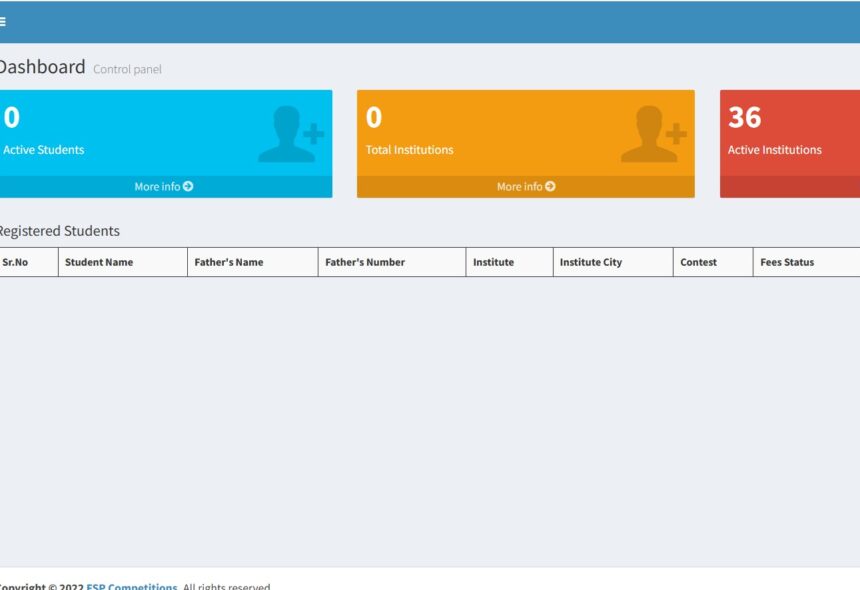Click the Control panel subtitle

pos(127,69)
